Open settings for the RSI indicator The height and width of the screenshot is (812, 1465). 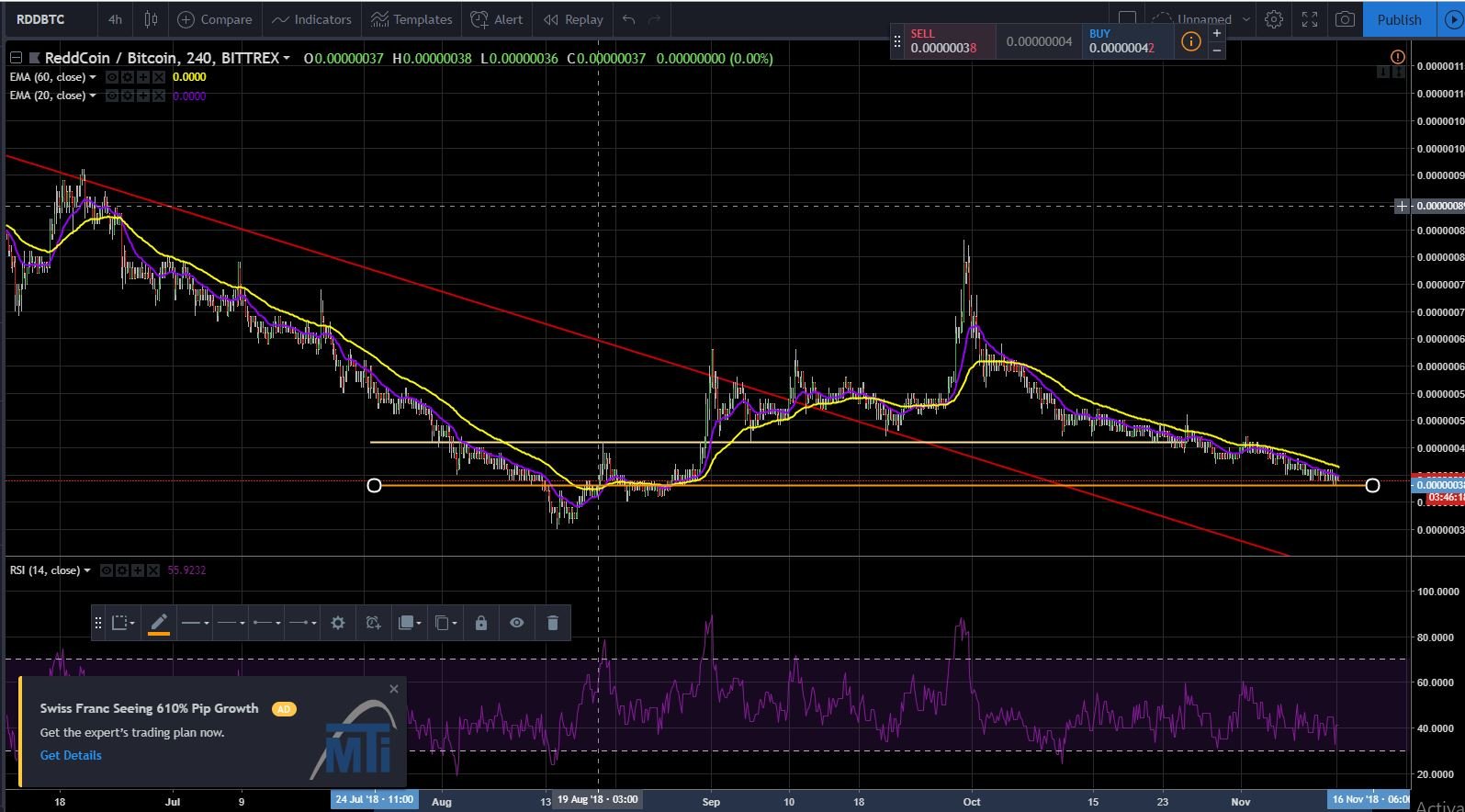tap(122, 570)
